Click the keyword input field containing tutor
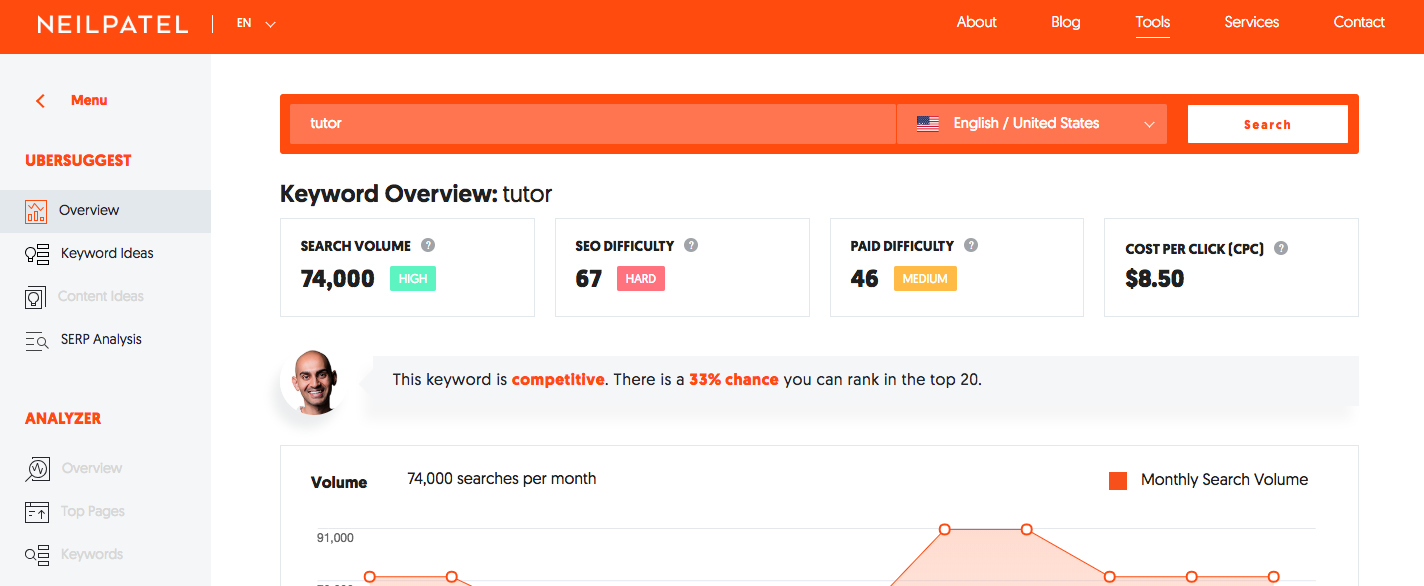Screen dimensions: 1424x586 pos(592,124)
